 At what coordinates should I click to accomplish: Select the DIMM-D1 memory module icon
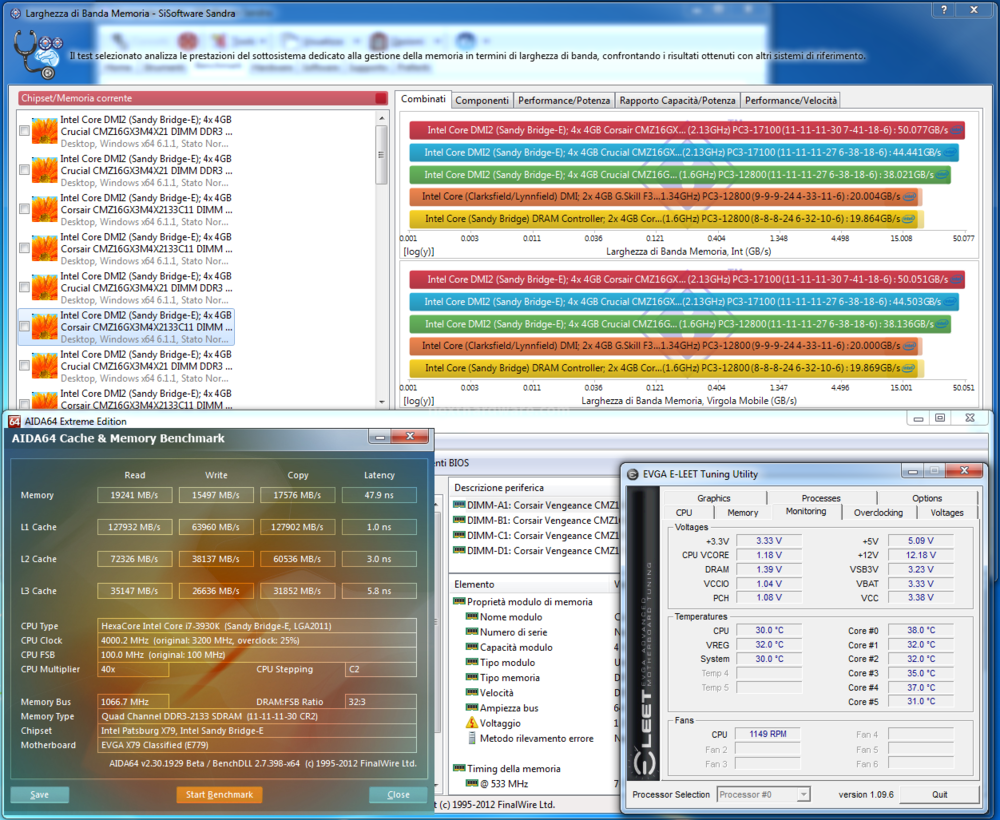[x=459, y=551]
